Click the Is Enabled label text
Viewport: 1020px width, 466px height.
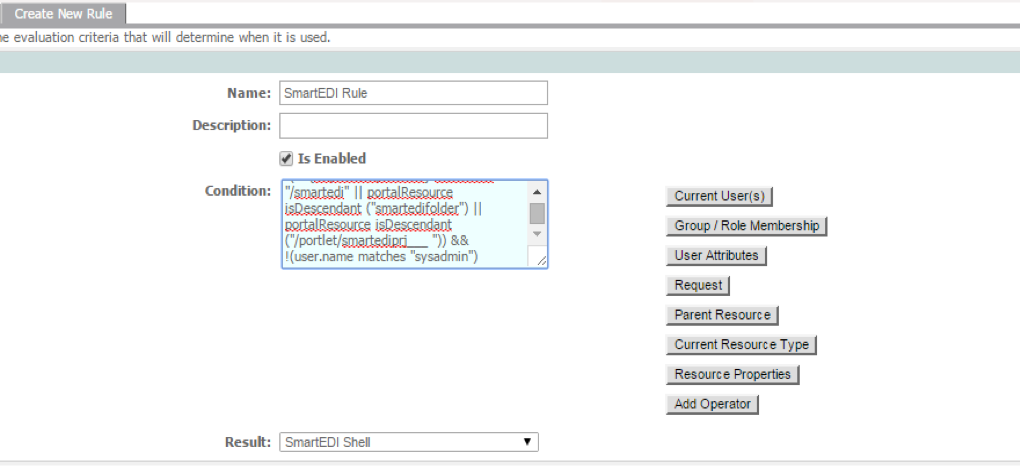click(332, 159)
